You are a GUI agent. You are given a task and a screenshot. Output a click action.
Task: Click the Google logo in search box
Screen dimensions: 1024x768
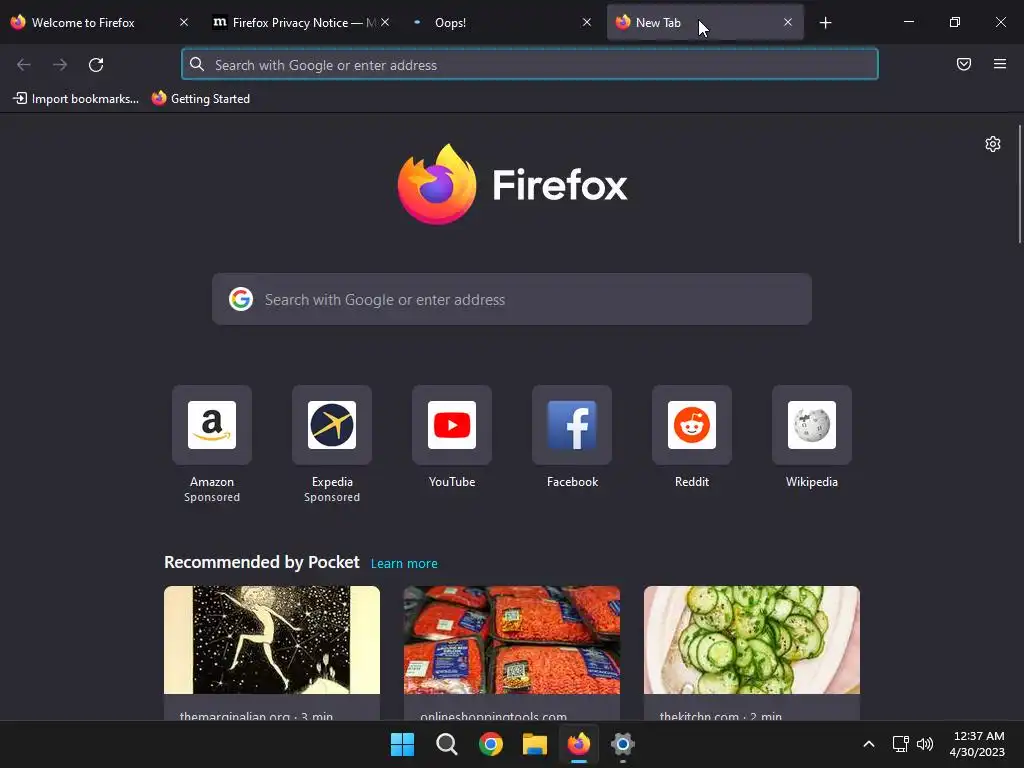coord(241,299)
